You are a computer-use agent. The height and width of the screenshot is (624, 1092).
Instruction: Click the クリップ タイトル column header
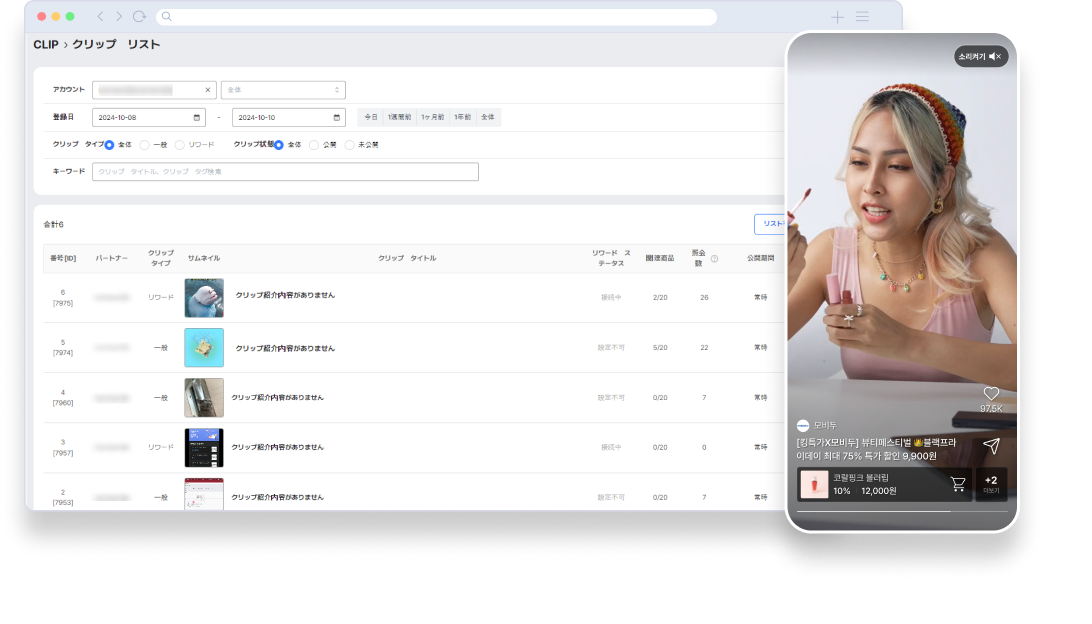pyautogui.click(x=407, y=258)
